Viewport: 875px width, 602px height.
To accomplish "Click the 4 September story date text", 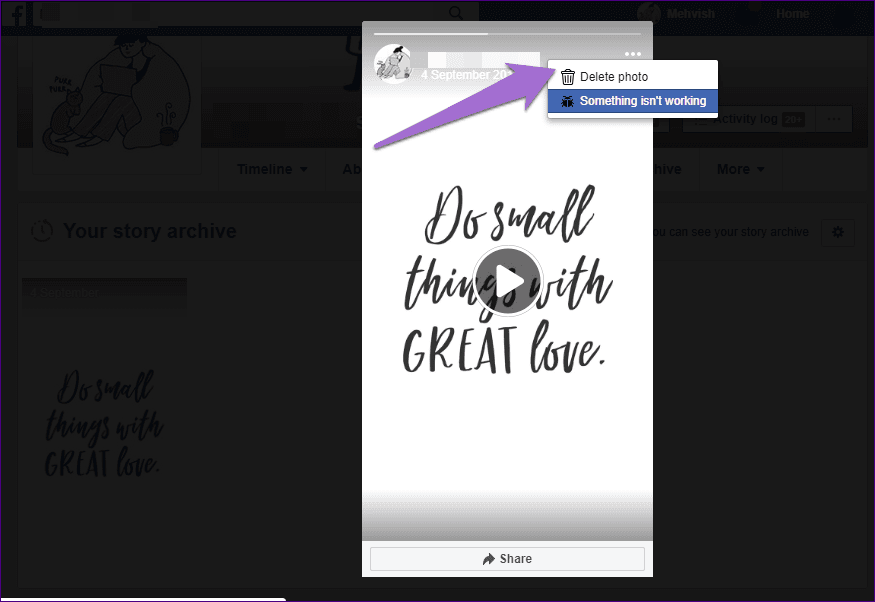I will (465, 75).
